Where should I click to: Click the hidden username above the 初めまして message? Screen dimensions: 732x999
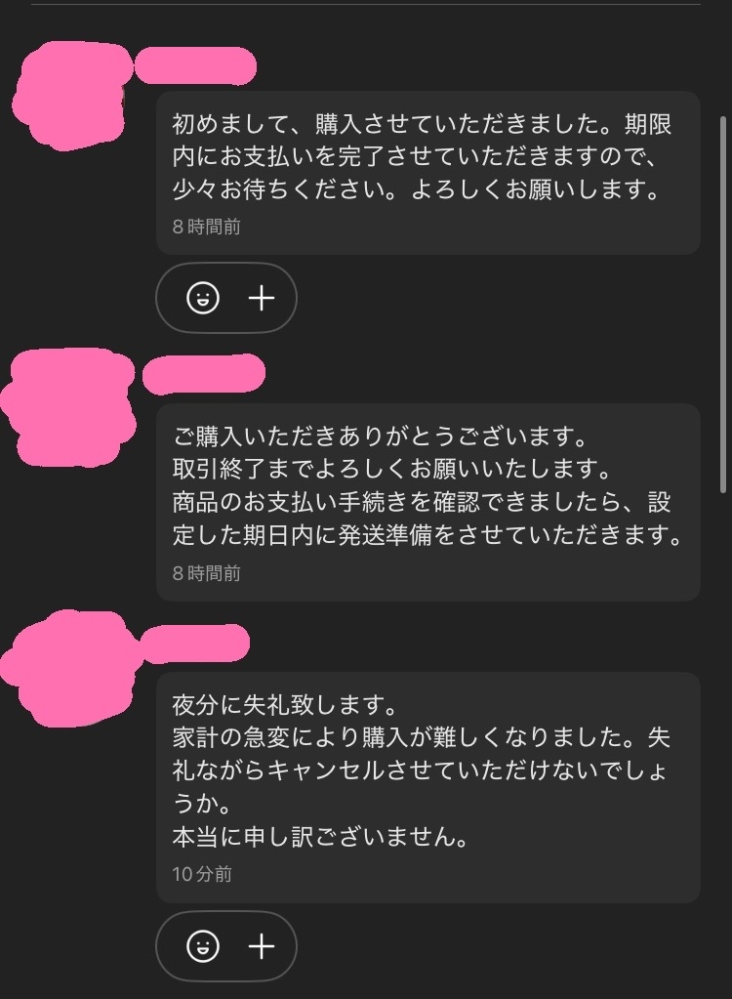tap(195, 66)
